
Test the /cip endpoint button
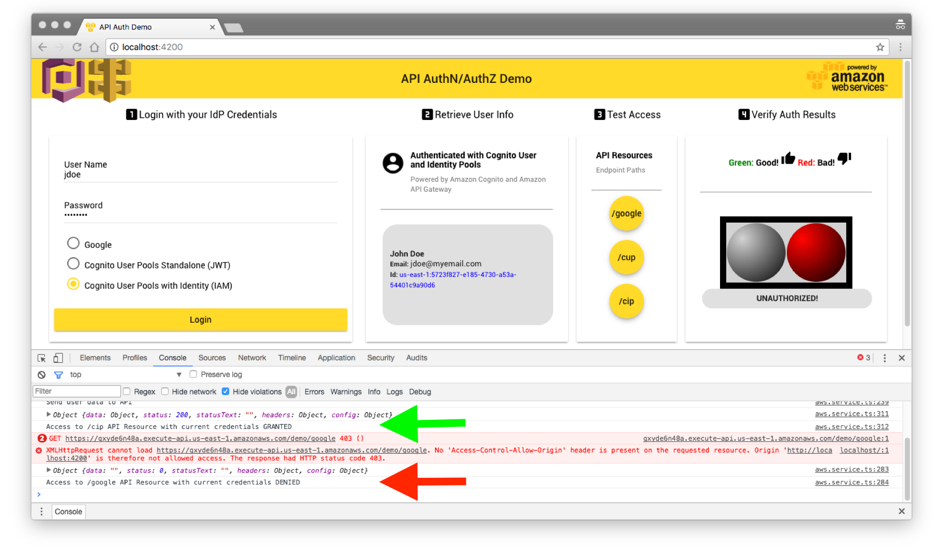pos(627,301)
